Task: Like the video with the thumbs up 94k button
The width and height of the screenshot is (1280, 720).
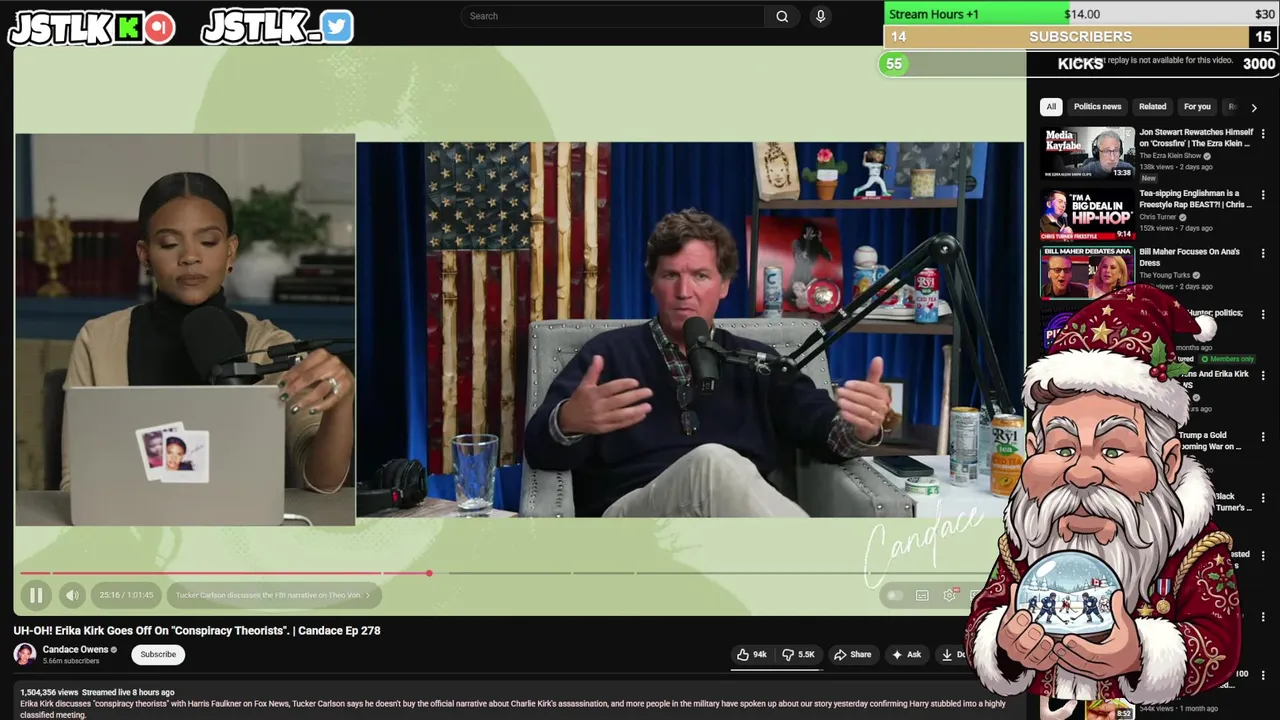Action: 752,655
